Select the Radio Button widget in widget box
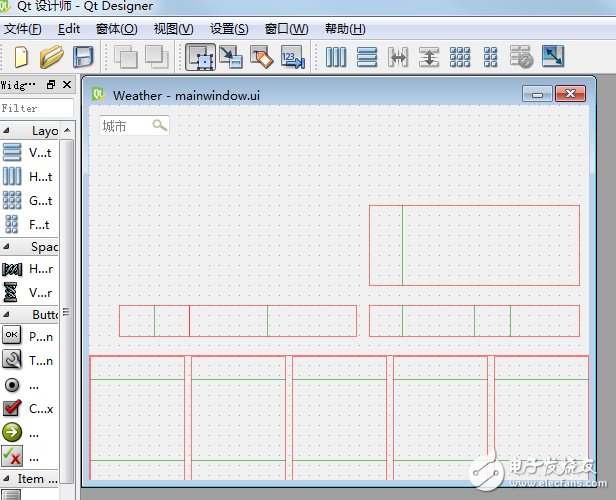This screenshot has width=616, height=500. 28,384
